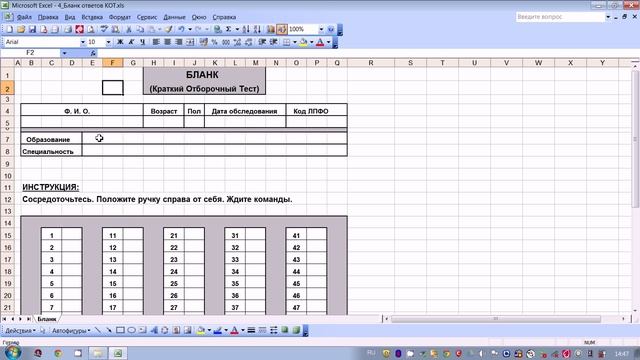
Task: Open the Справка menu
Action: point(224,17)
